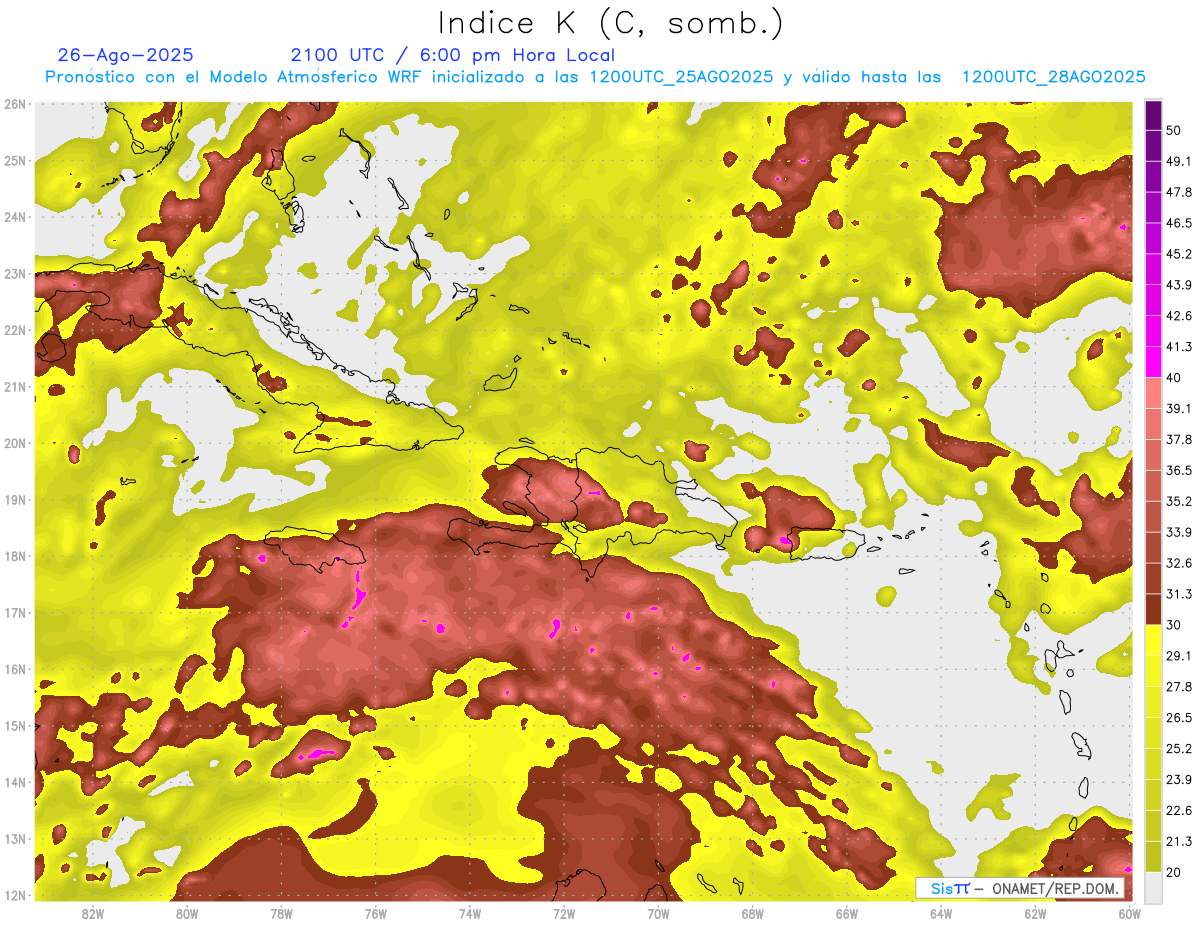Click the colorbar label '26.5'
Viewport: 1200px width, 927px height.
click(x=1178, y=718)
